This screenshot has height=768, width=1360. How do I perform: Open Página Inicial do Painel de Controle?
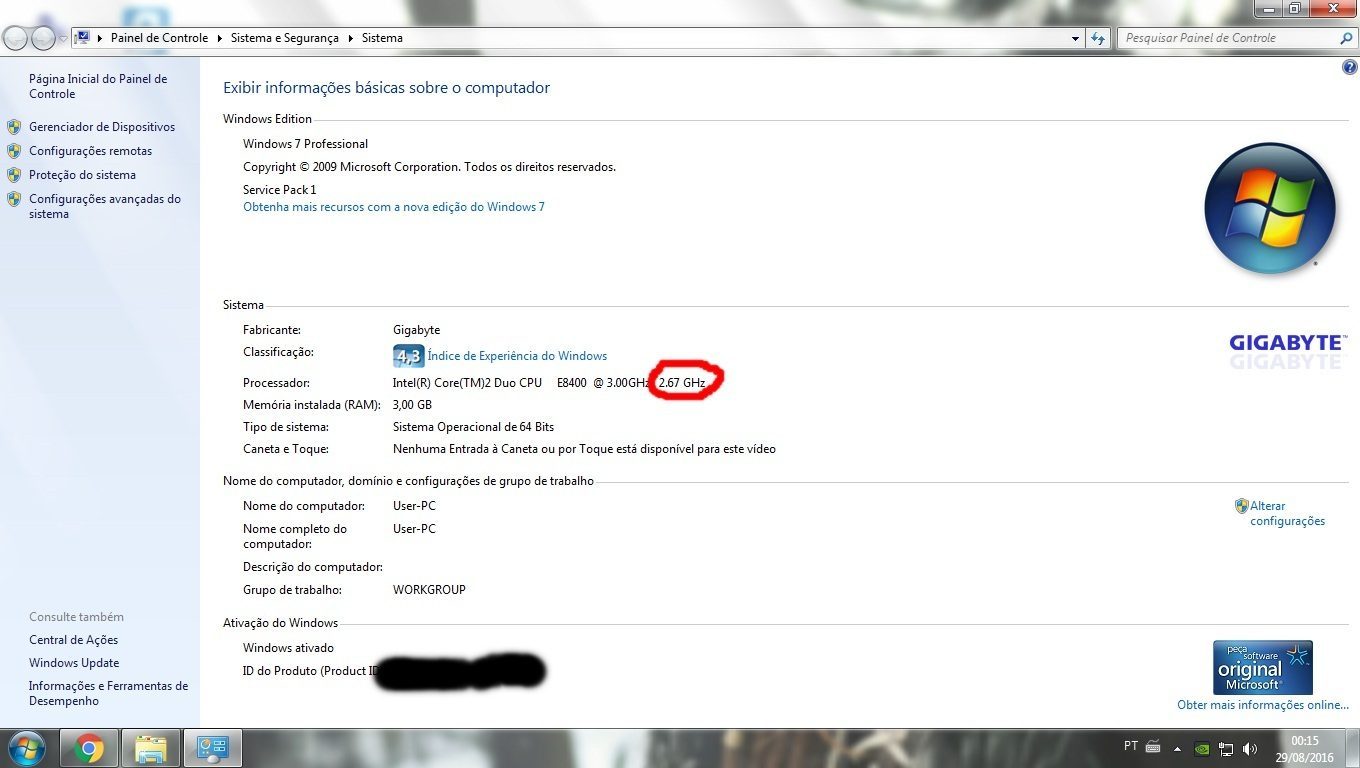[x=98, y=86]
